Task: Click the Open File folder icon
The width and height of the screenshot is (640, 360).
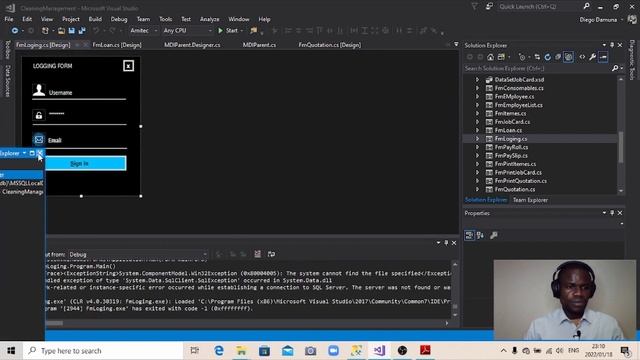Action: [61, 31]
